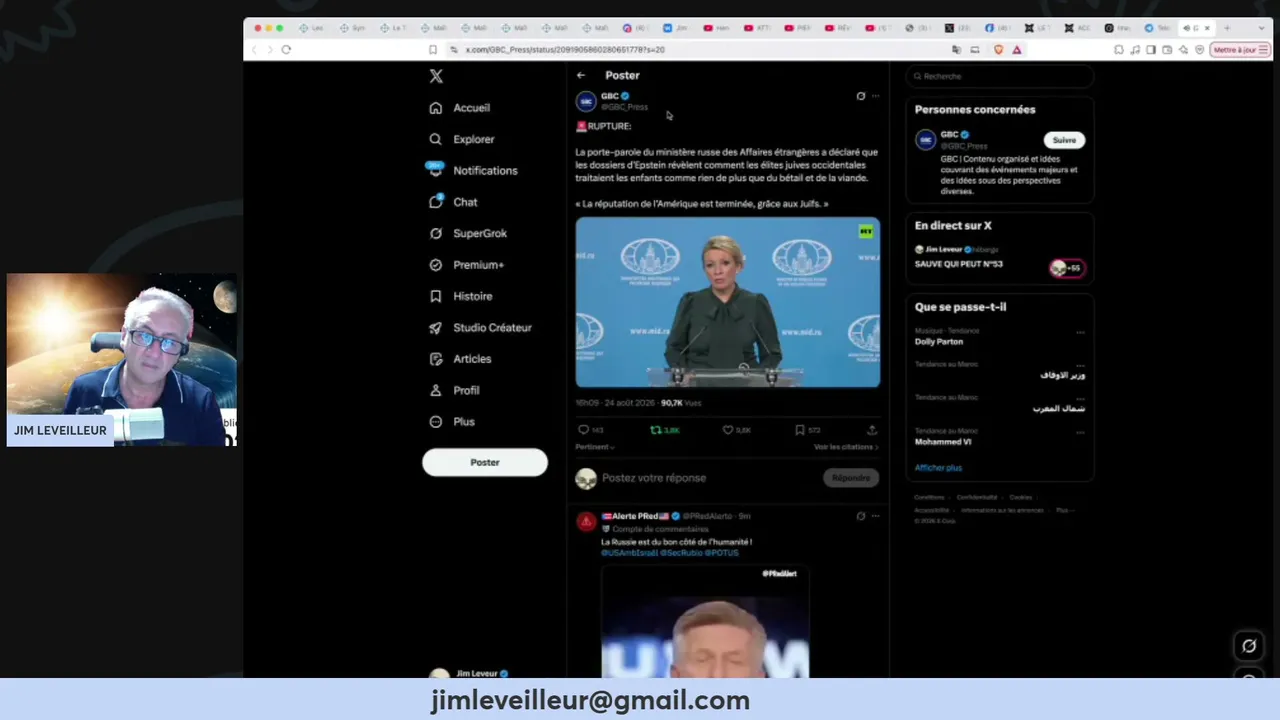Click the Articles icon in sidebar

coord(436,359)
